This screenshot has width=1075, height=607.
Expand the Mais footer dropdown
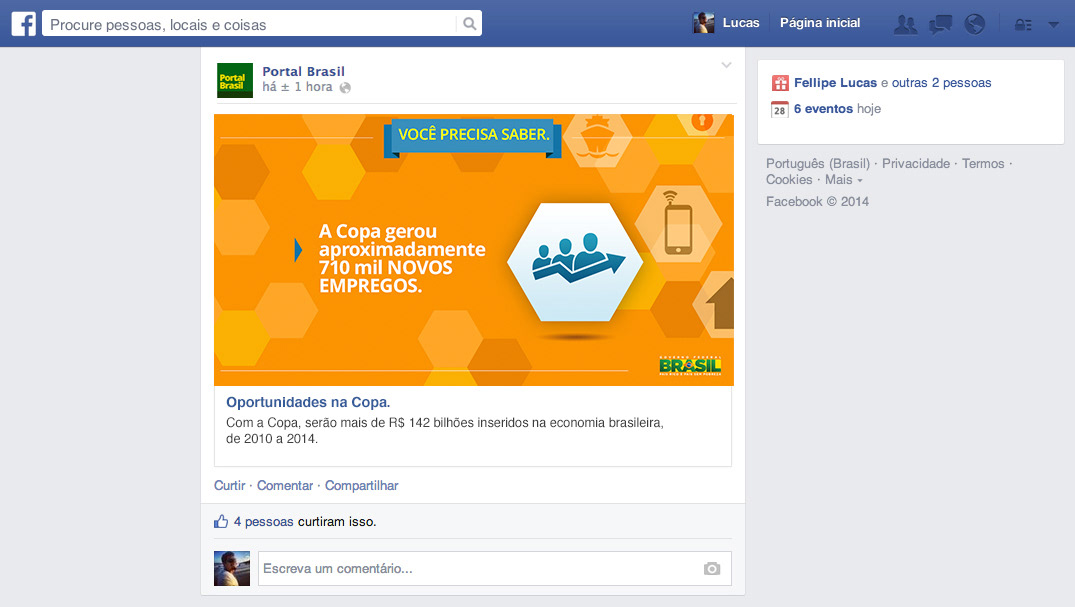click(844, 180)
